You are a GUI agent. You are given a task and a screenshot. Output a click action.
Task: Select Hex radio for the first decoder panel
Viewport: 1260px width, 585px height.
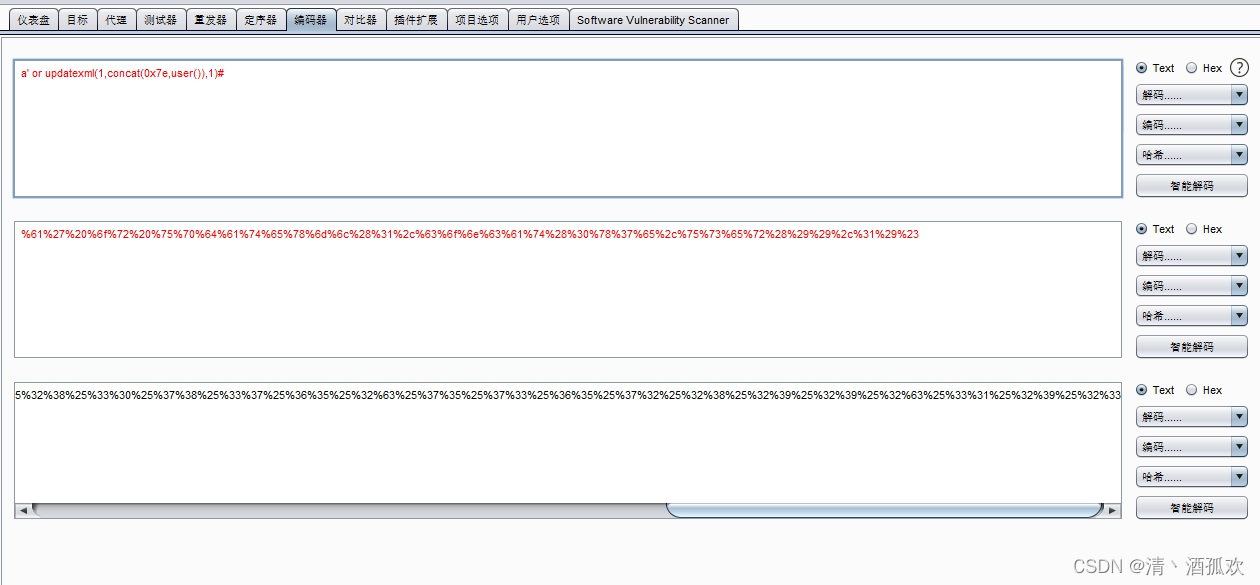coord(1191,68)
